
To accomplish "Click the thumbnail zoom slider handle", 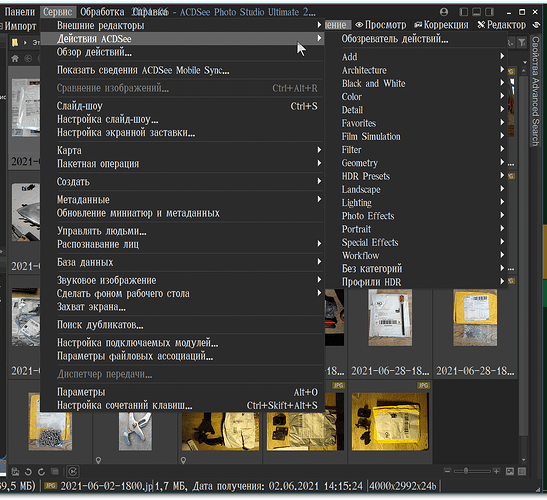I will [x=466, y=471].
